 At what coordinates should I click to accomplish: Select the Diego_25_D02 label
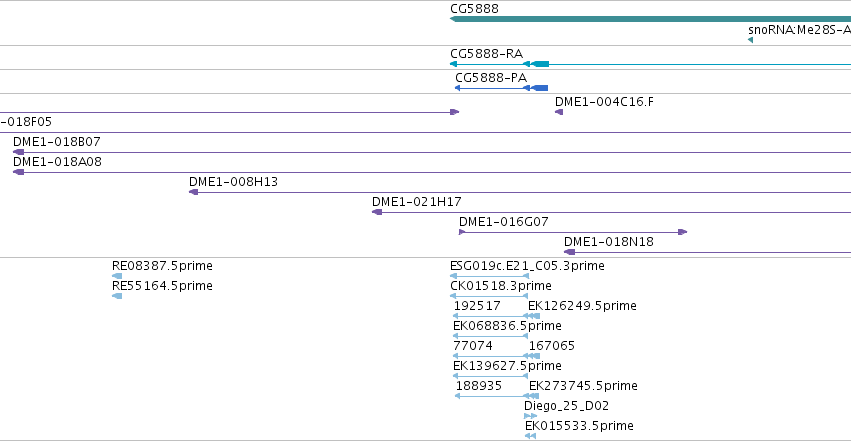[567, 406]
